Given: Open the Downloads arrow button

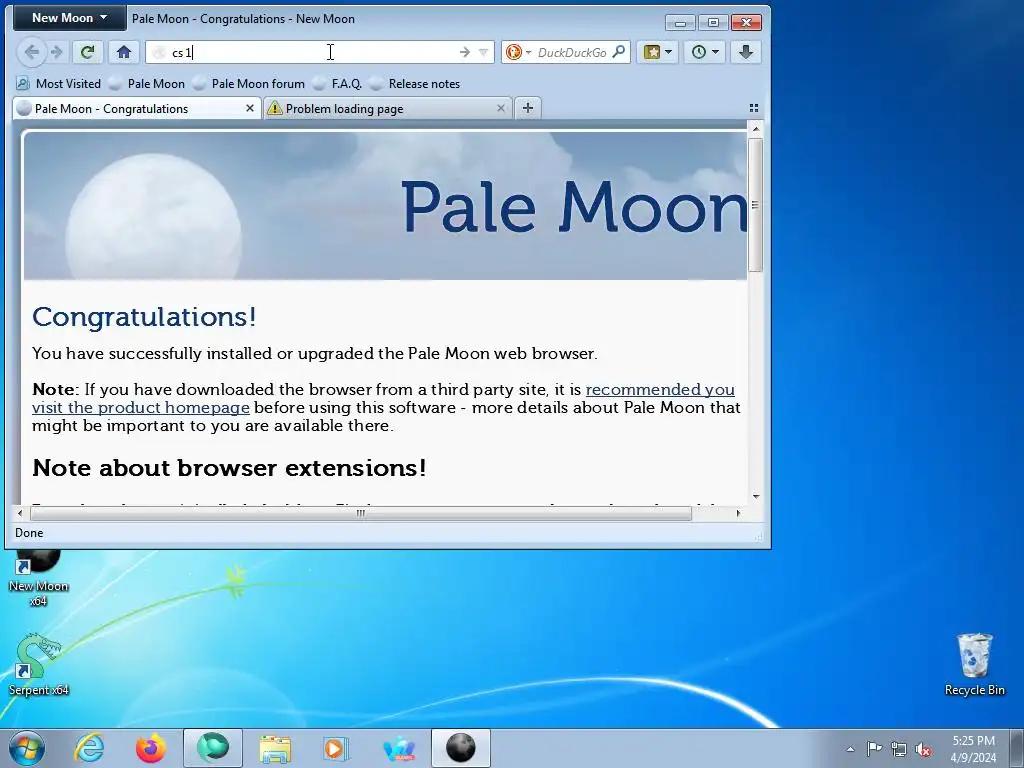Looking at the screenshot, I should click(x=746, y=52).
